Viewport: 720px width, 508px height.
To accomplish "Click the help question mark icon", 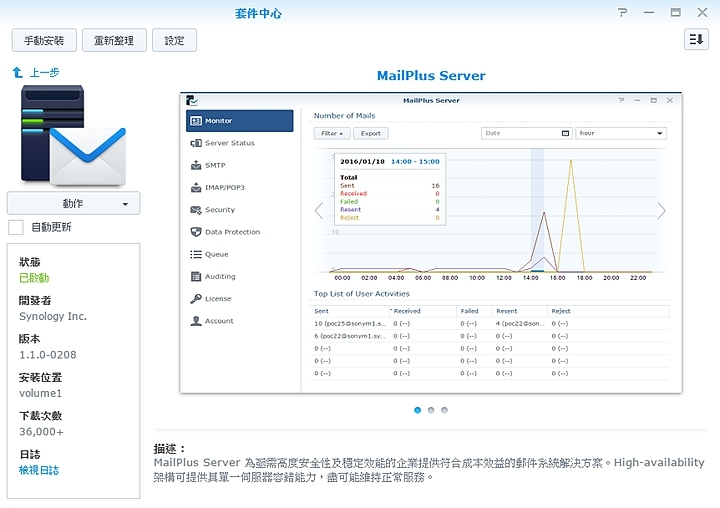I will pyautogui.click(x=623, y=12).
